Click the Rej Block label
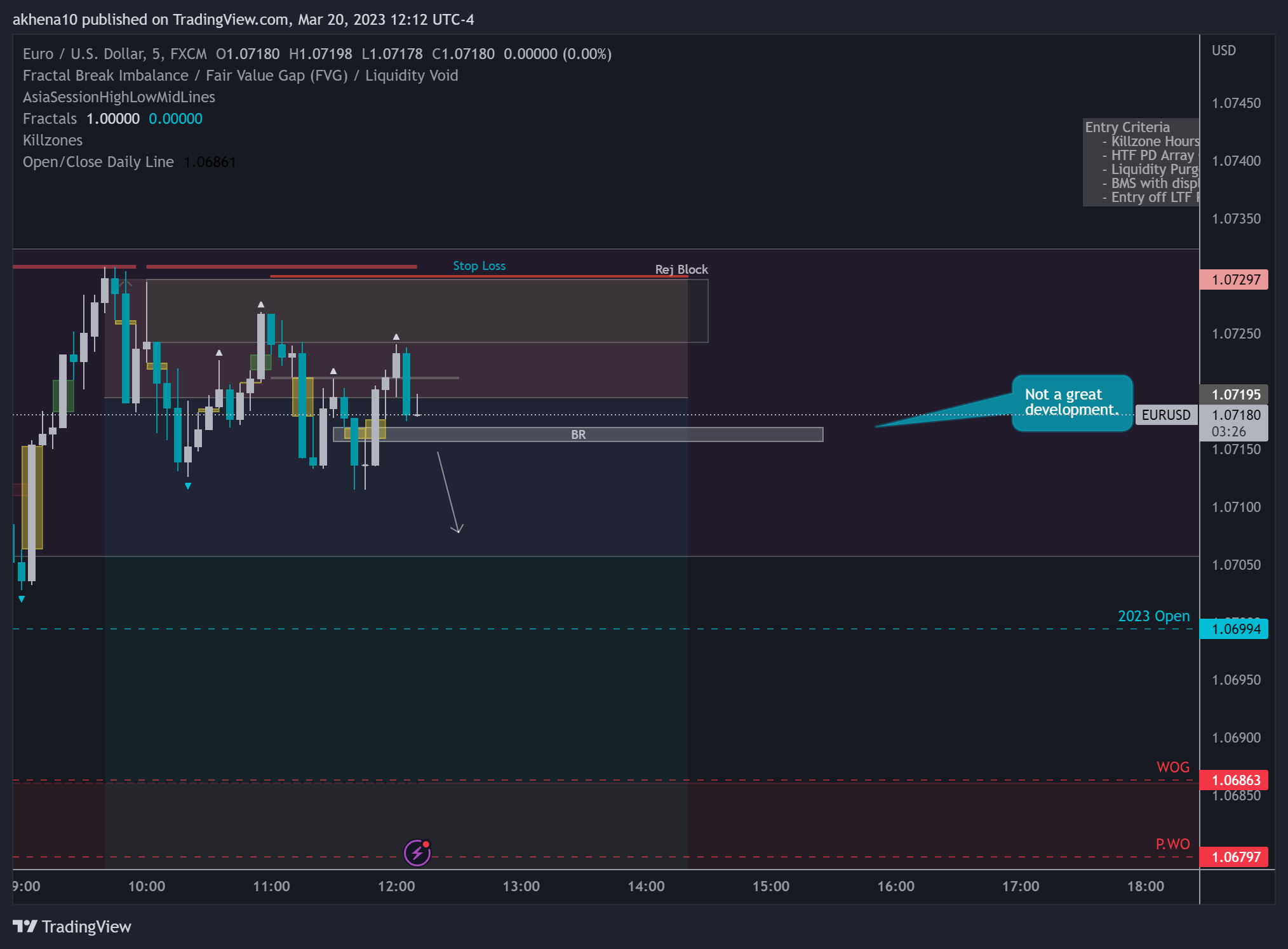Screen dimensions: 1288x949 [681, 269]
